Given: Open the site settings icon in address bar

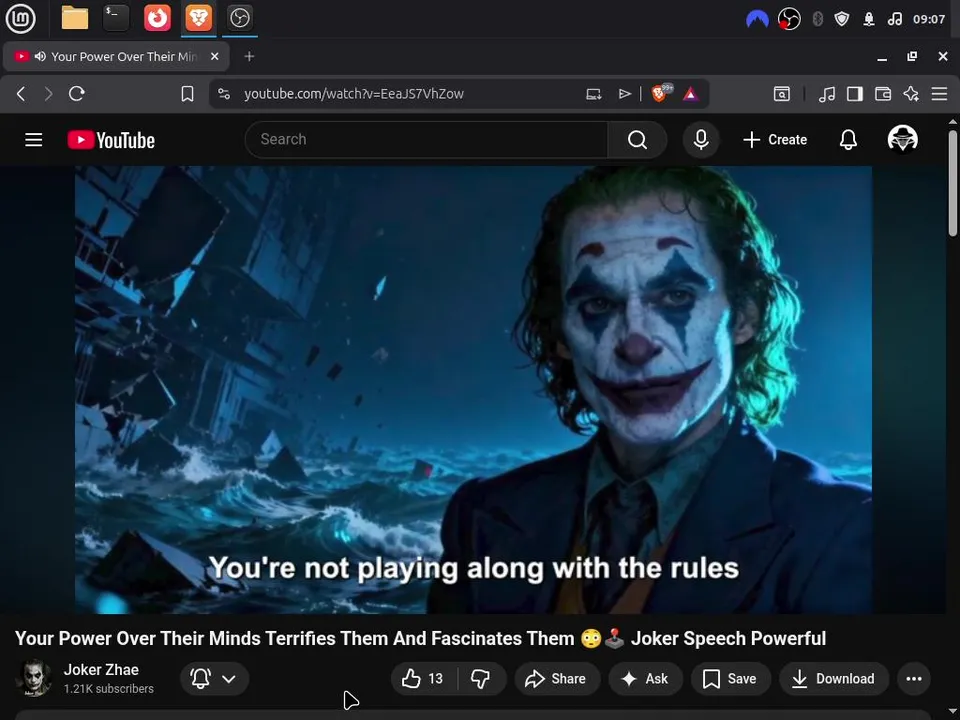Looking at the screenshot, I should 224,94.
